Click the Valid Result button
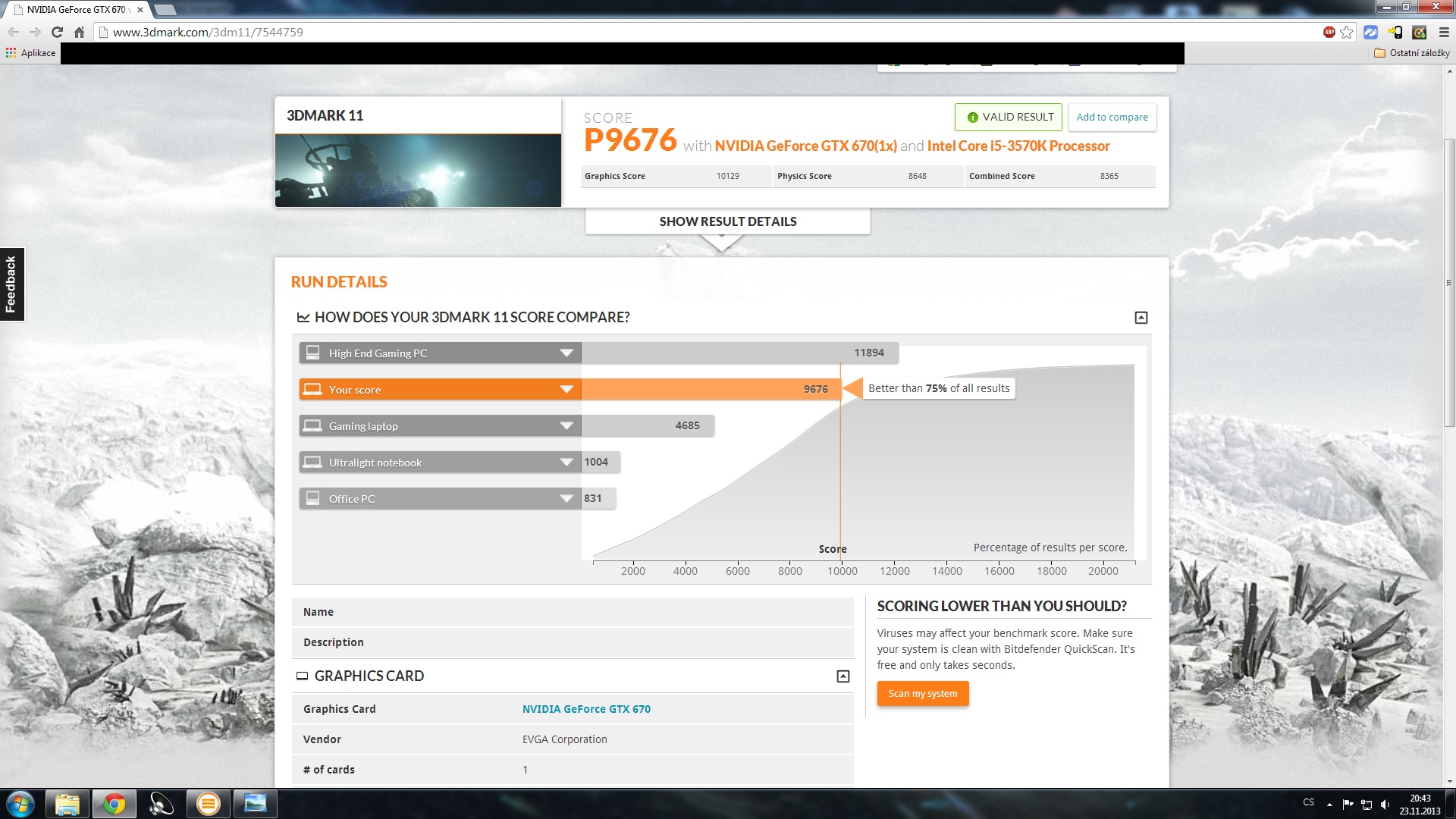Screen dimensions: 1456x819 [1009, 117]
